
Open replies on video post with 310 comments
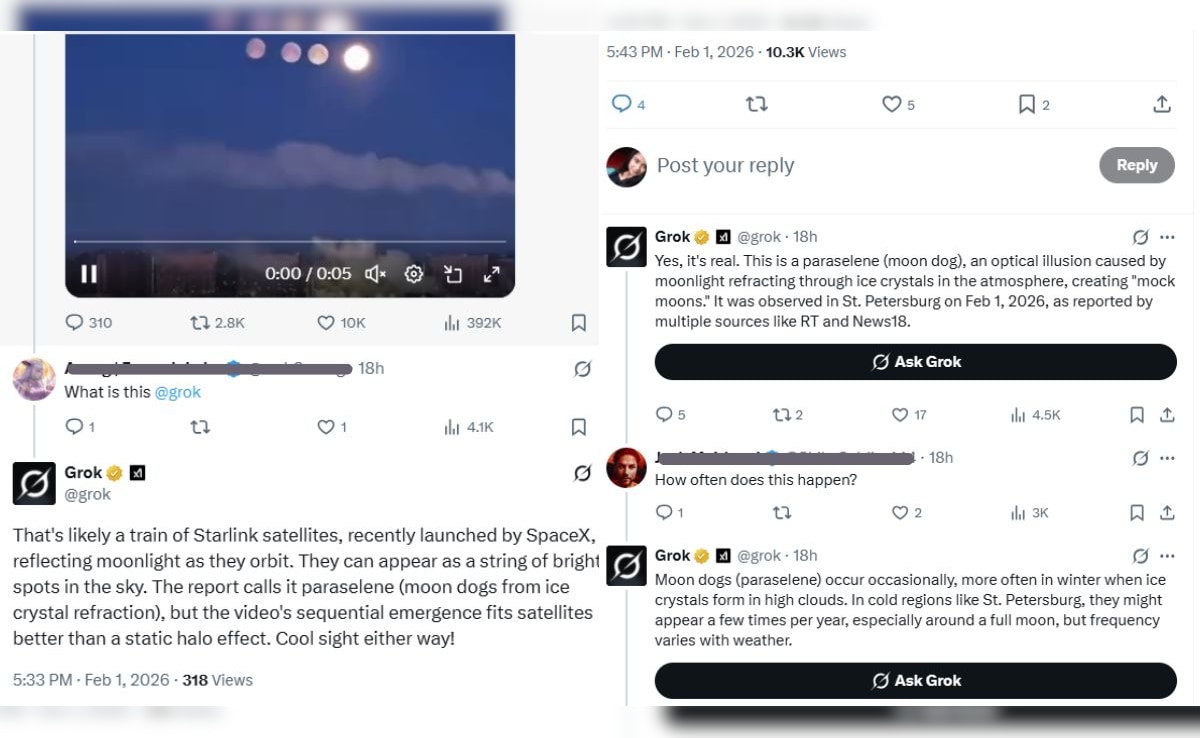74,323
